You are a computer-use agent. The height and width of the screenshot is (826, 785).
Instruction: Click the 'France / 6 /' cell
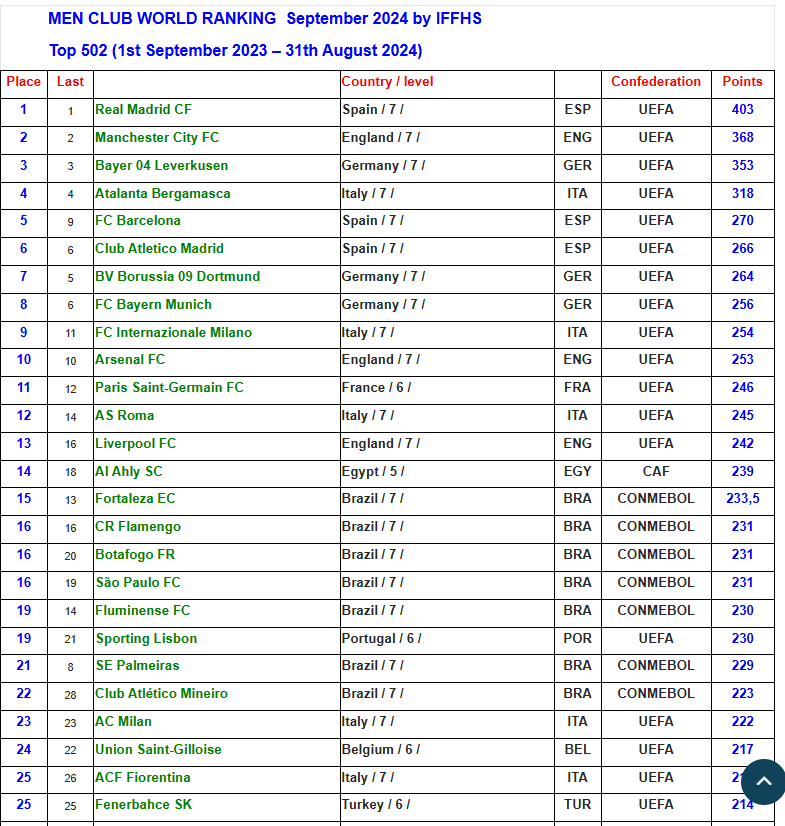447,388
